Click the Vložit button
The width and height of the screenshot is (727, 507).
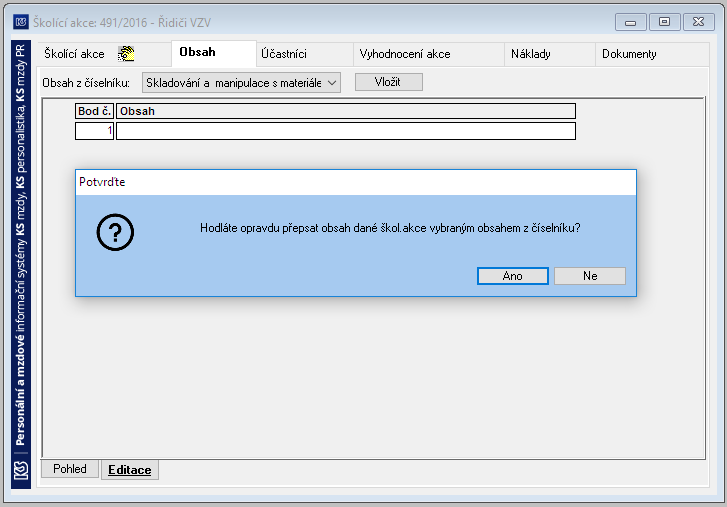[x=389, y=82]
